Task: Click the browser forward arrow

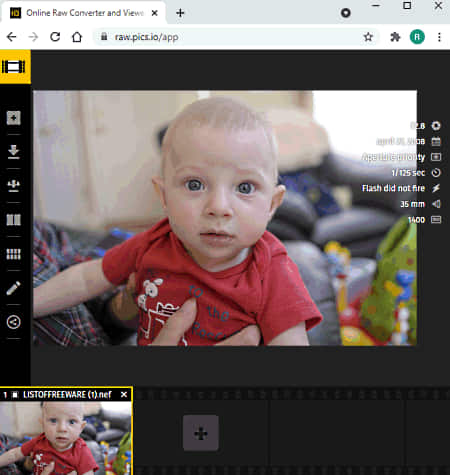Action: (33, 37)
